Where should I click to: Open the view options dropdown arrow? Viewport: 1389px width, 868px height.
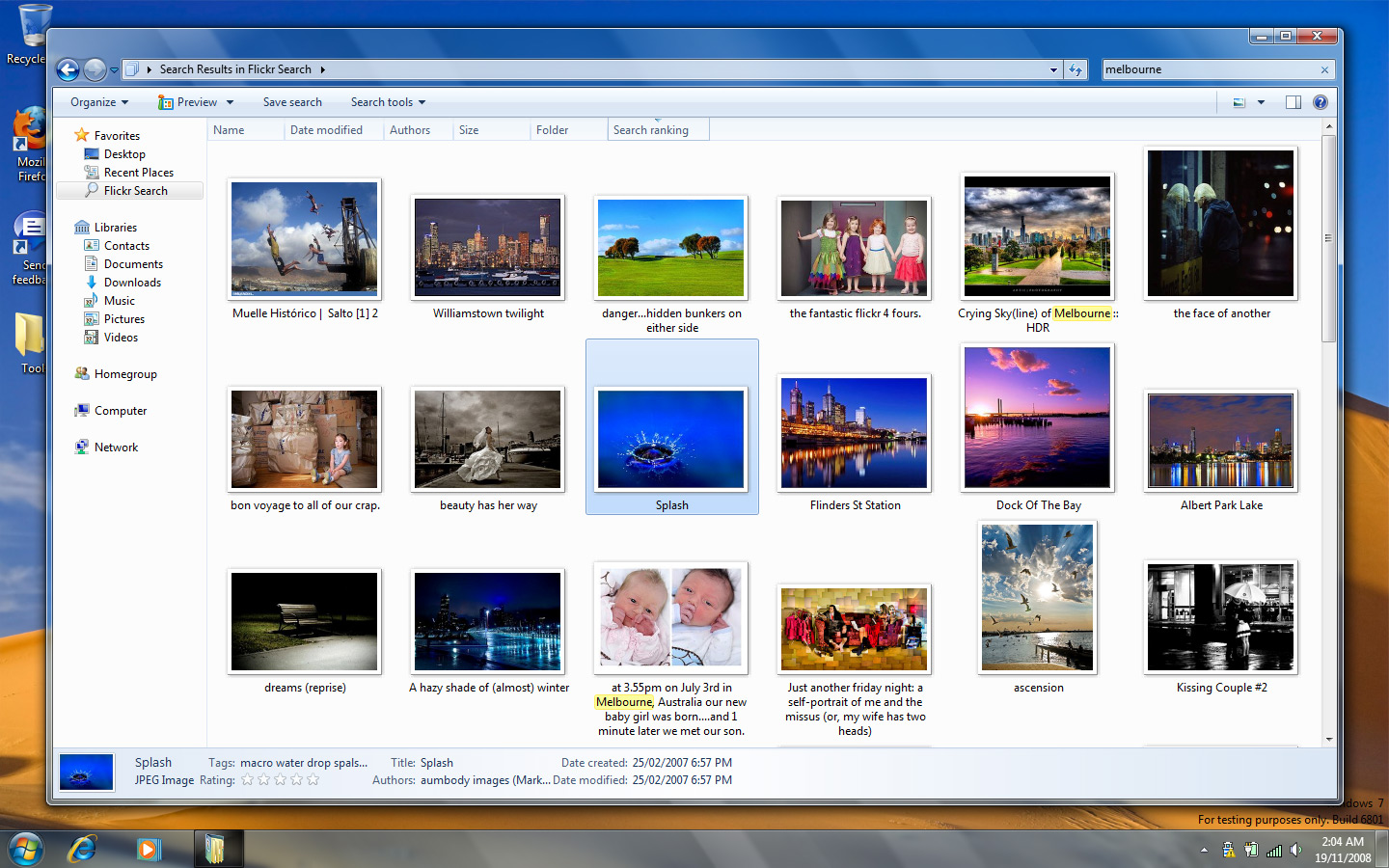(x=1261, y=102)
